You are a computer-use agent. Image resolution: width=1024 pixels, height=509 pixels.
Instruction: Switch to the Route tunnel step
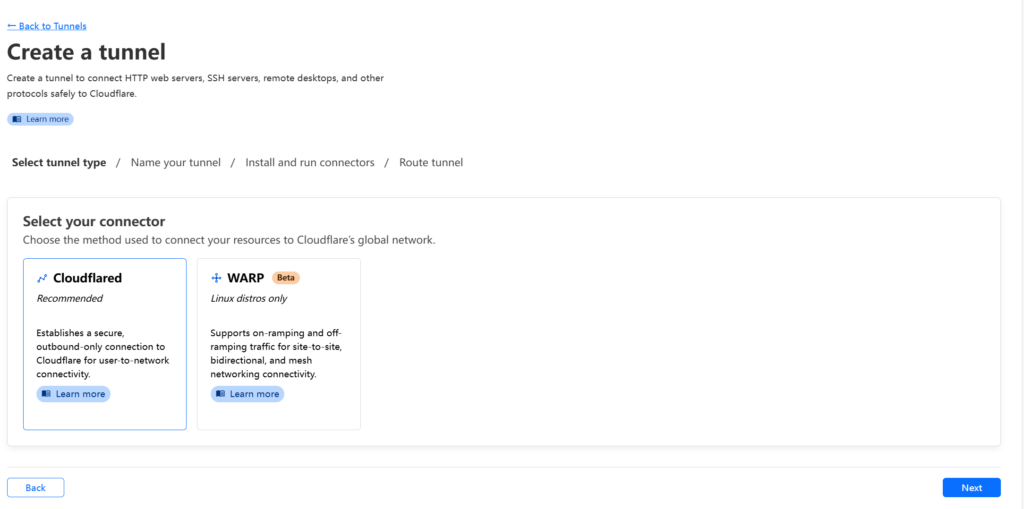point(431,163)
